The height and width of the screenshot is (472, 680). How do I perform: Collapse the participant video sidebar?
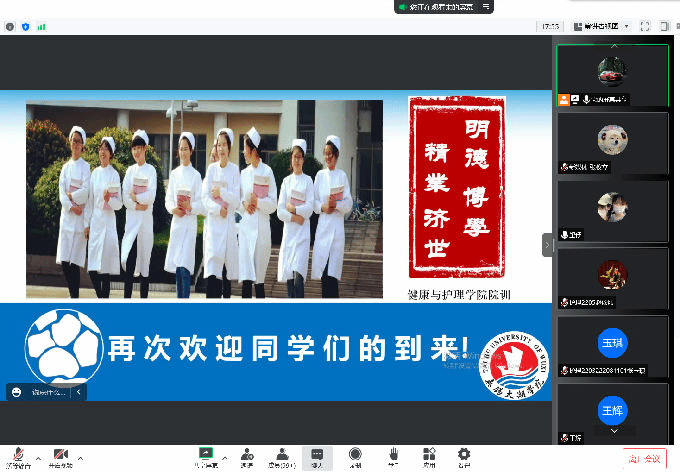[547, 244]
